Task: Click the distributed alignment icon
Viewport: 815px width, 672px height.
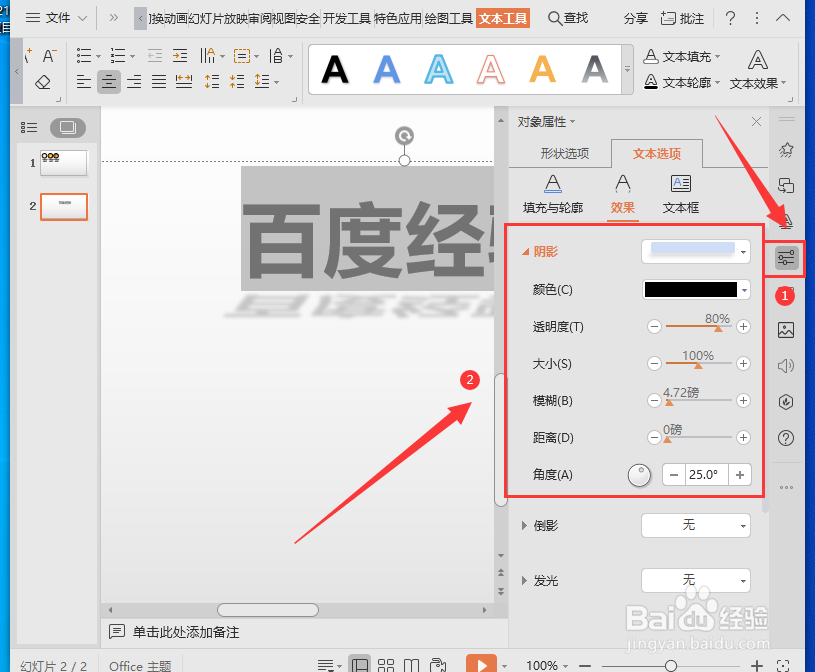Action: click(184, 81)
